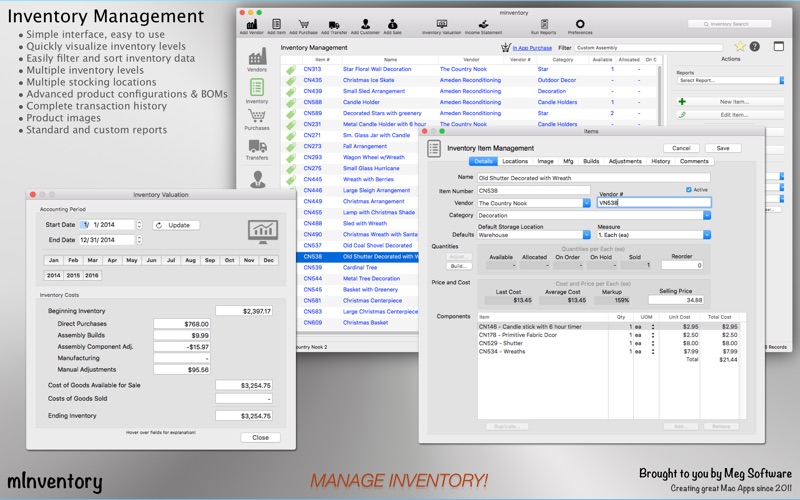Click the Add Vendor toolbar icon
The width and height of the screenshot is (800, 500).
click(251, 24)
